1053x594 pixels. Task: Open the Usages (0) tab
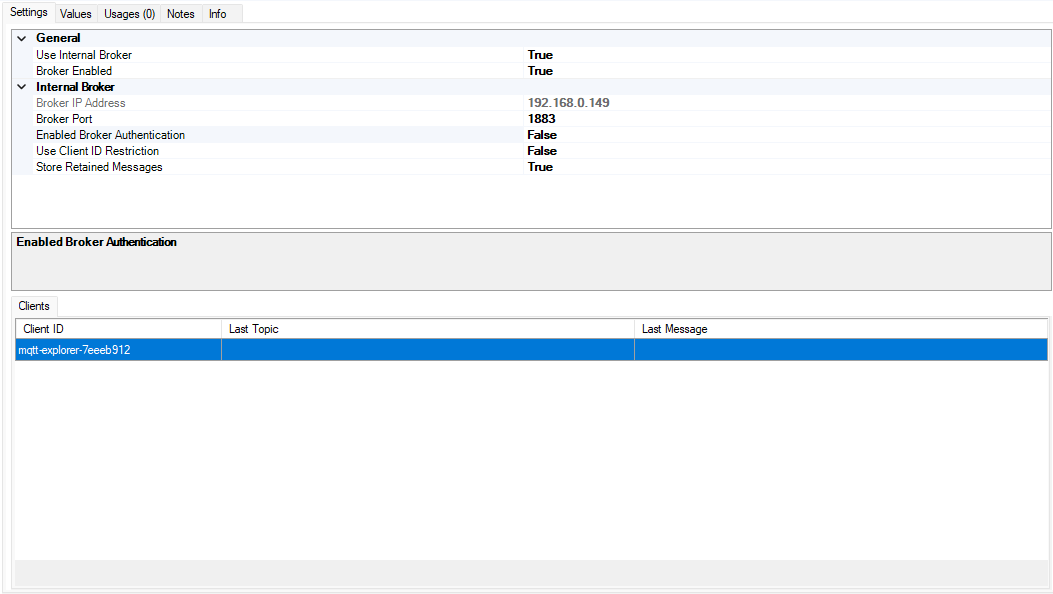tap(130, 14)
